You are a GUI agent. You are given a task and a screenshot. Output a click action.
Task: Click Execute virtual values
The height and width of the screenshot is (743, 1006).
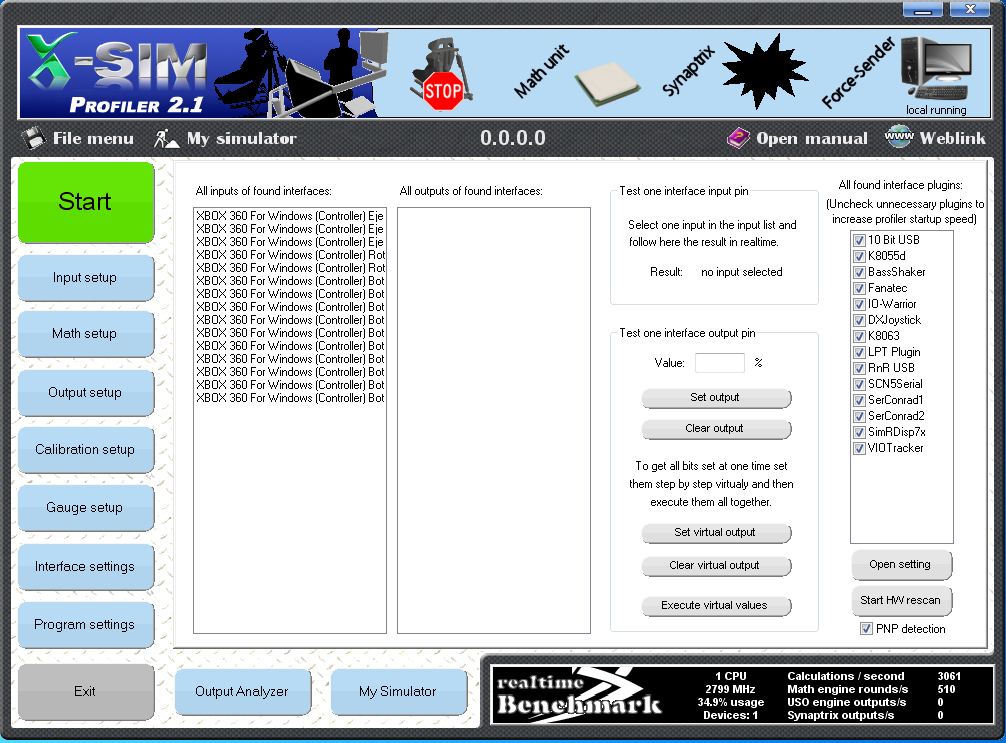click(x=716, y=606)
